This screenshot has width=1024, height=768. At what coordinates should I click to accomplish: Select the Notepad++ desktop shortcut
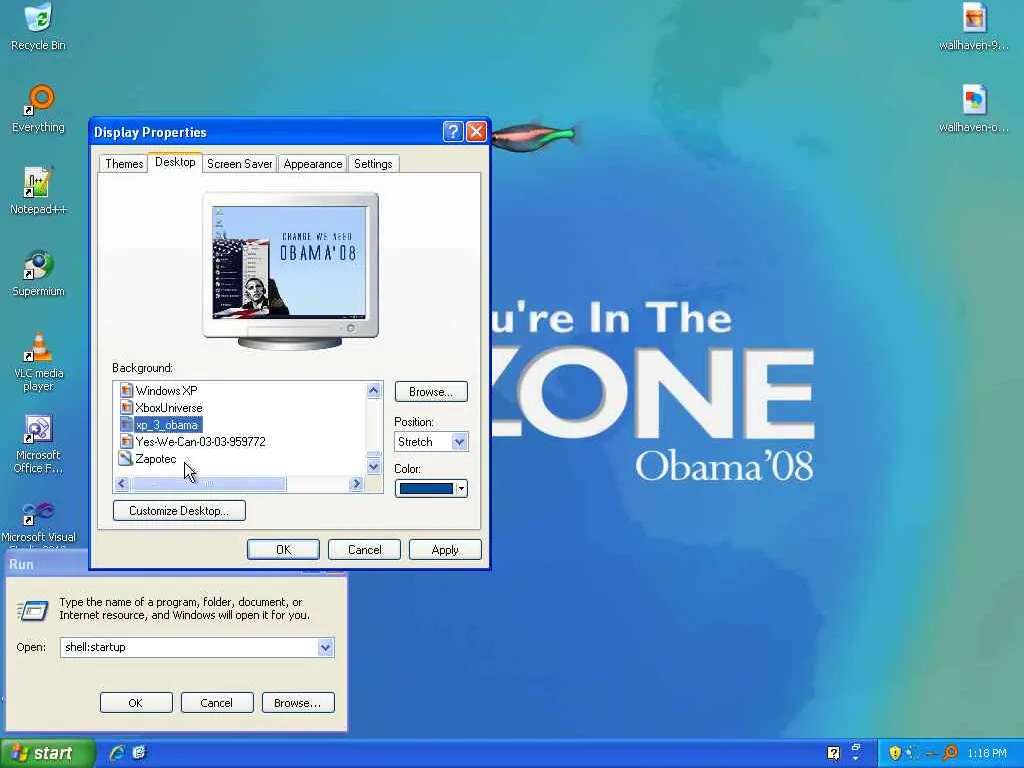(x=38, y=191)
